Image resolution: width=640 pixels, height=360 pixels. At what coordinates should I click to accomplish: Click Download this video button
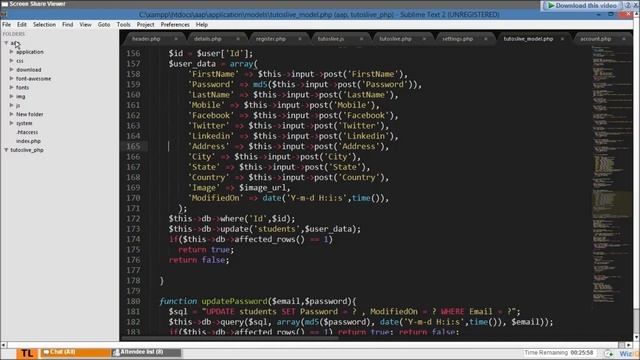pyautogui.click(x=582, y=5)
